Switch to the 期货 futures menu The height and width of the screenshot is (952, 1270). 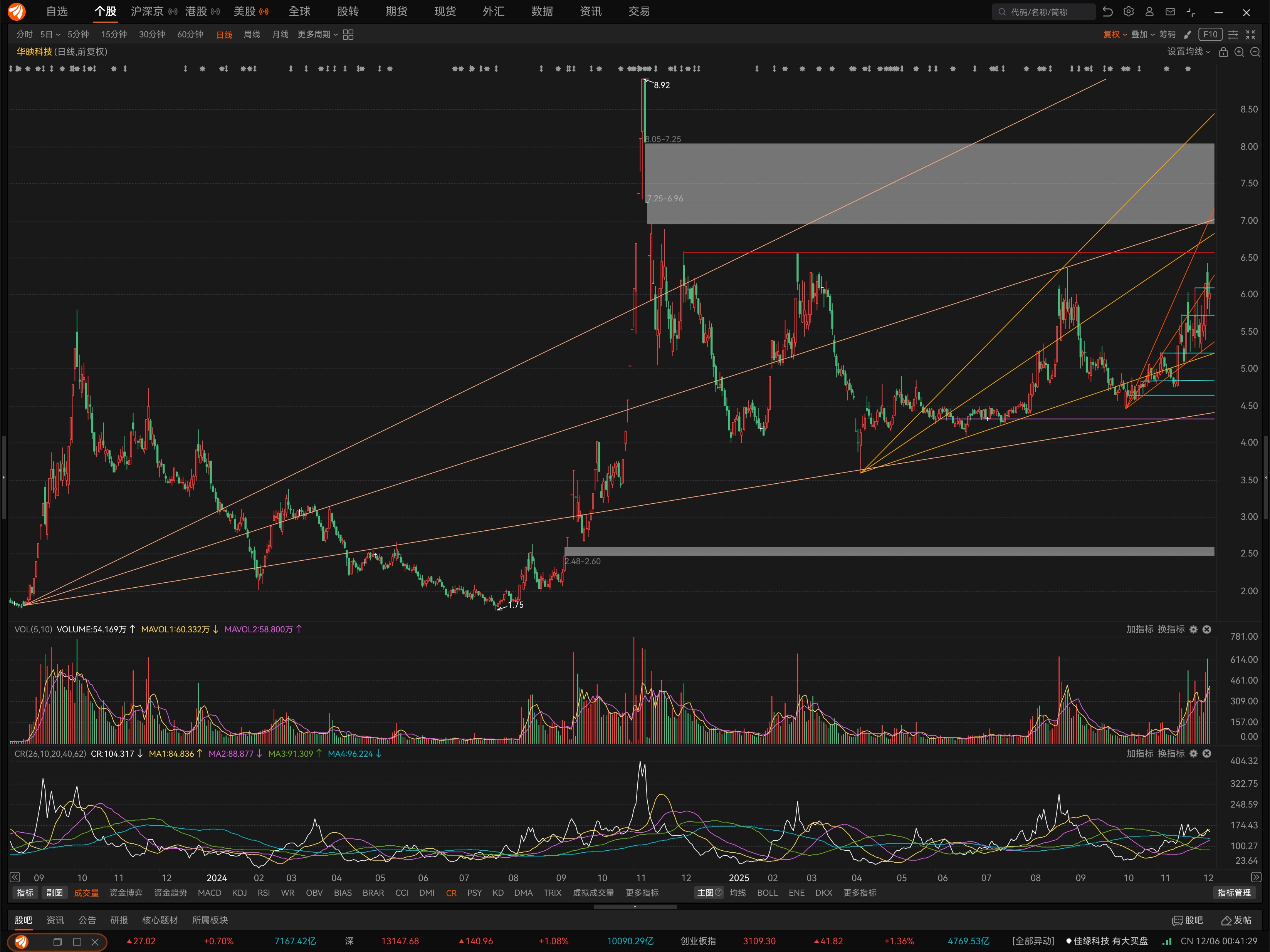[x=396, y=12]
